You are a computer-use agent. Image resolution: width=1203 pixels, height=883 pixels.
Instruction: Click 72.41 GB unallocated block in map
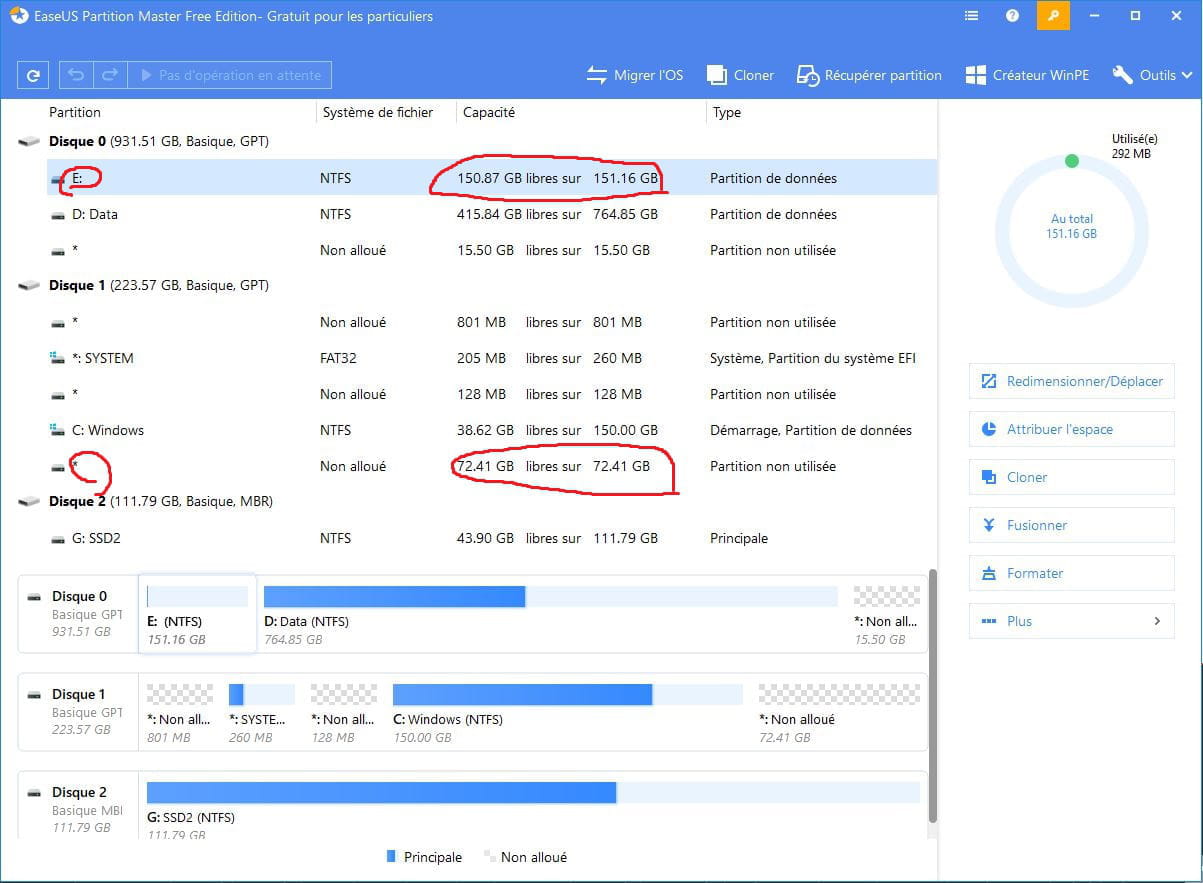click(840, 712)
